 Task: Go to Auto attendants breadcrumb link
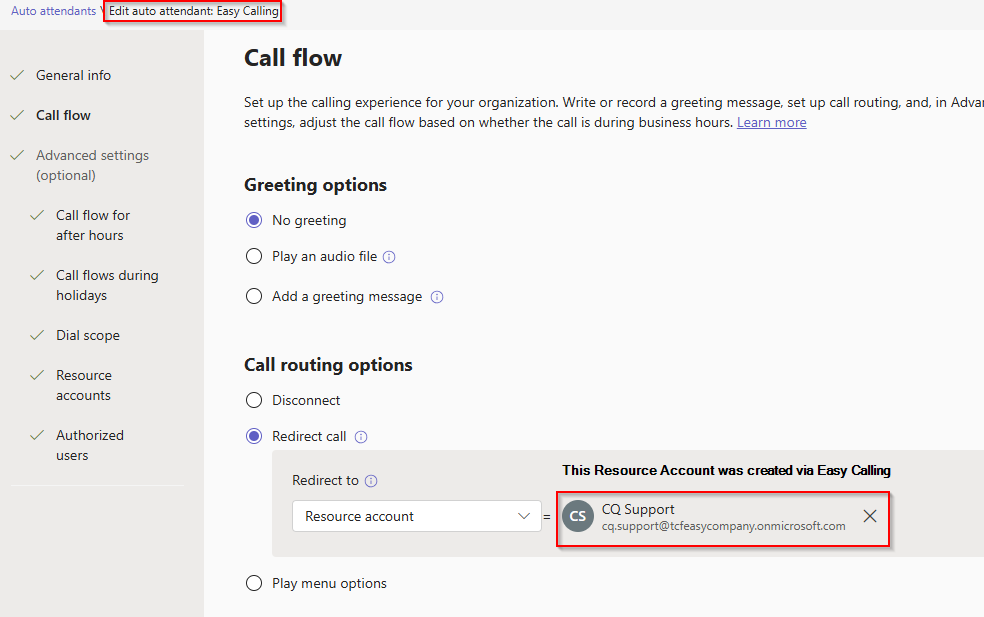click(x=54, y=11)
